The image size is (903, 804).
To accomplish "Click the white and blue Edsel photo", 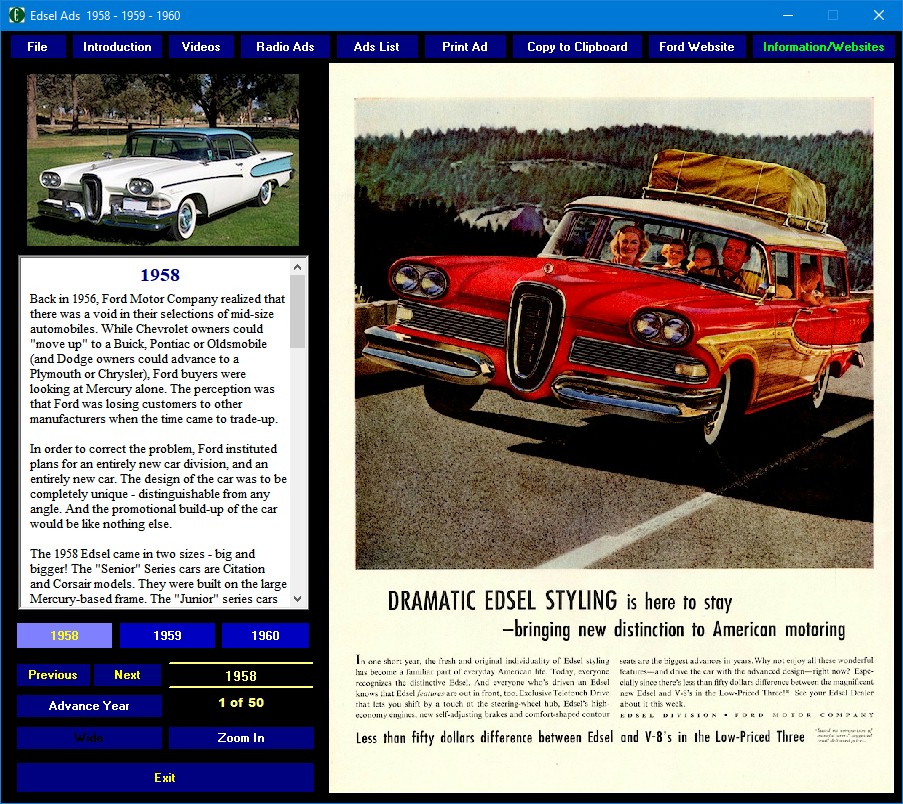I will coord(163,160).
